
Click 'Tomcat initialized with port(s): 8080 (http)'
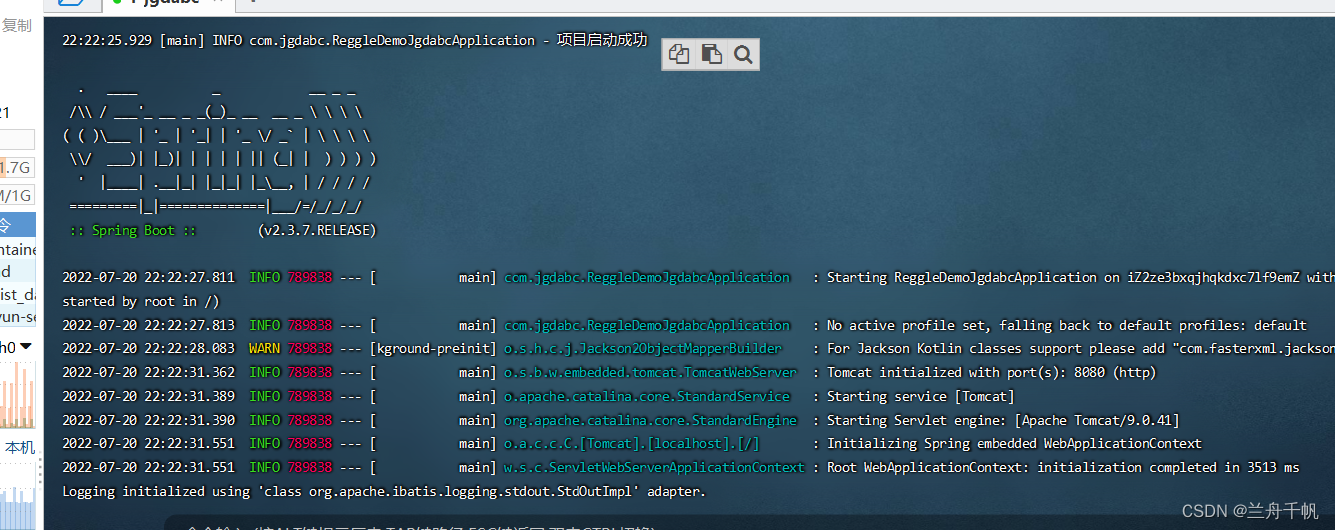pyautogui.click(x=991, y=372)
